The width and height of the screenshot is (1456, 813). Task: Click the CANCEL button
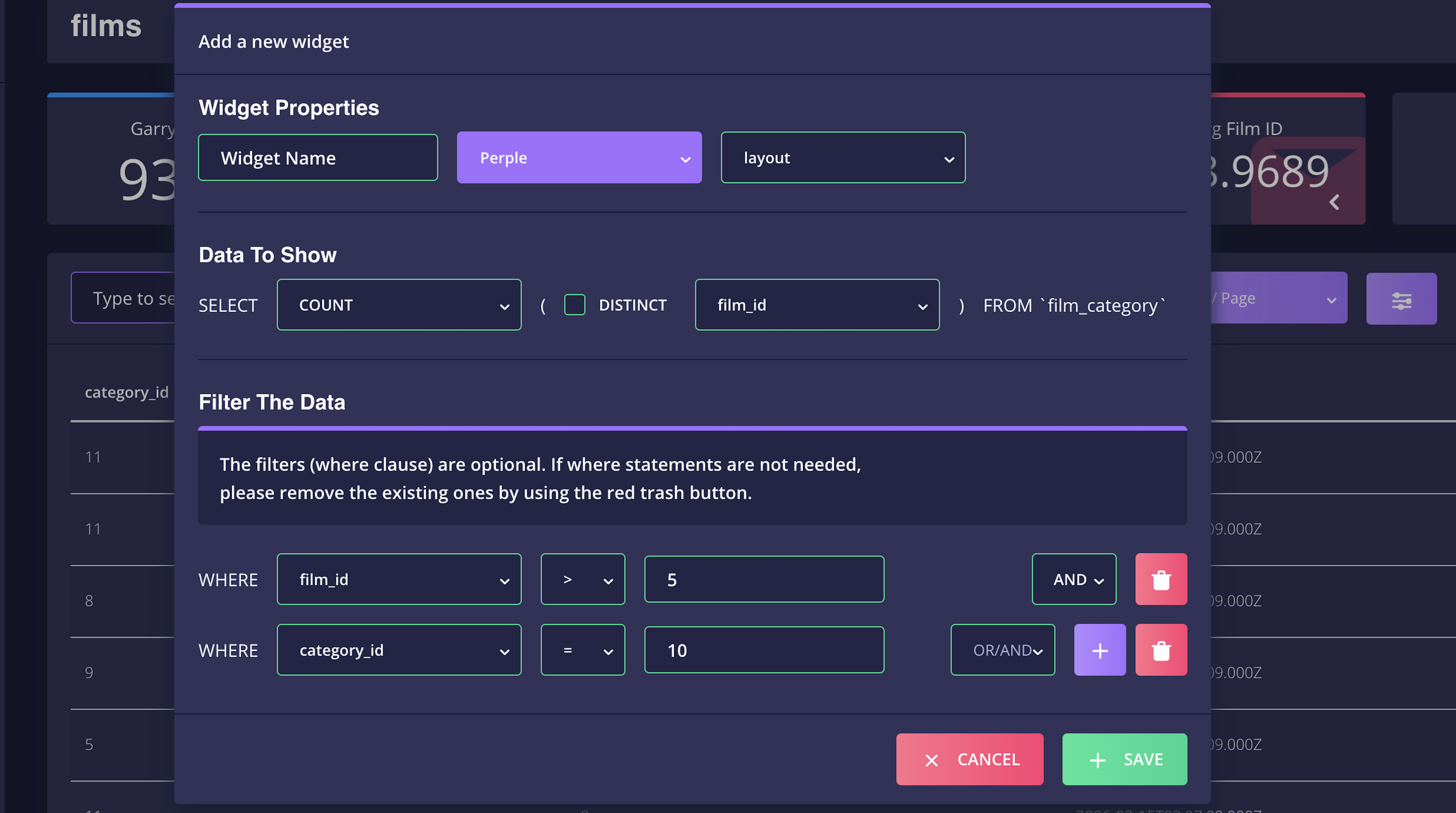969,759
